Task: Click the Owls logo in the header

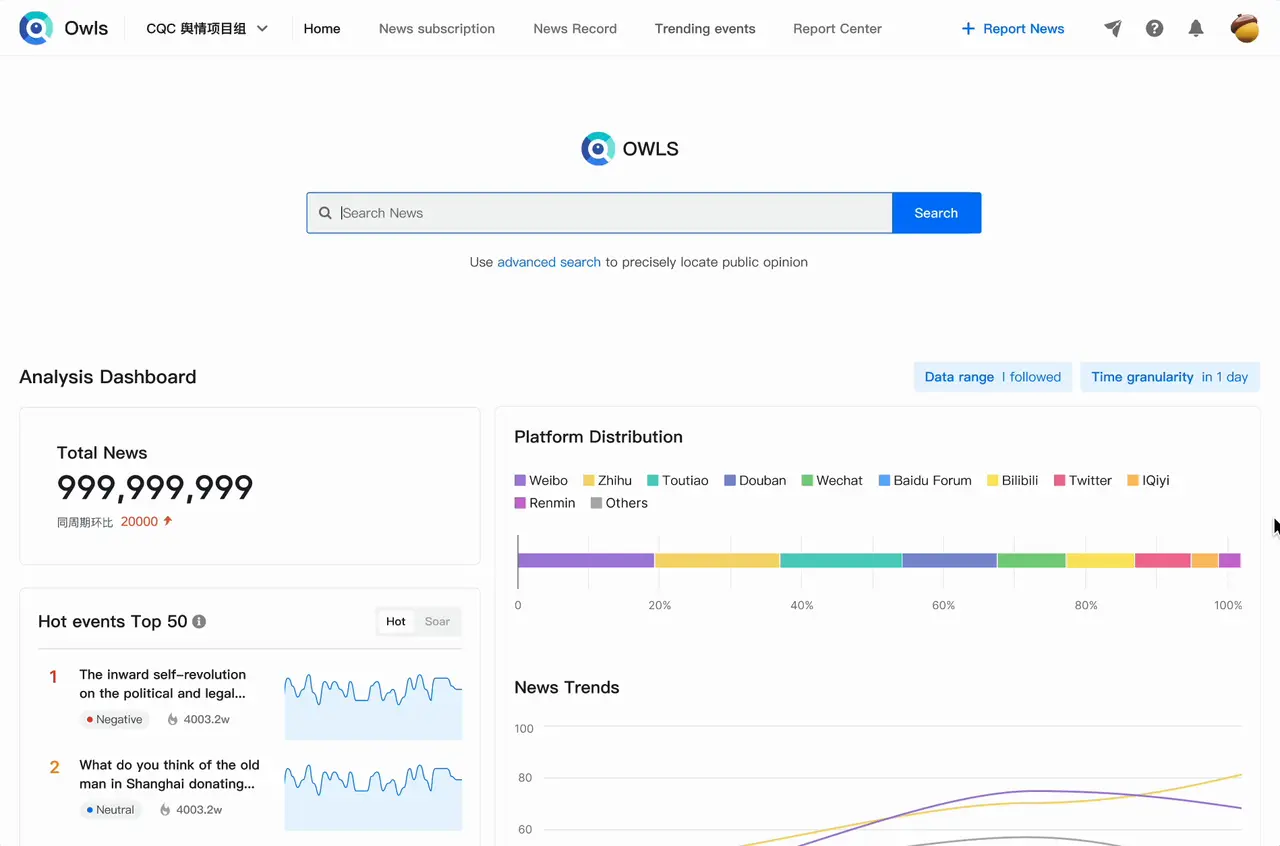Action: 63,28
